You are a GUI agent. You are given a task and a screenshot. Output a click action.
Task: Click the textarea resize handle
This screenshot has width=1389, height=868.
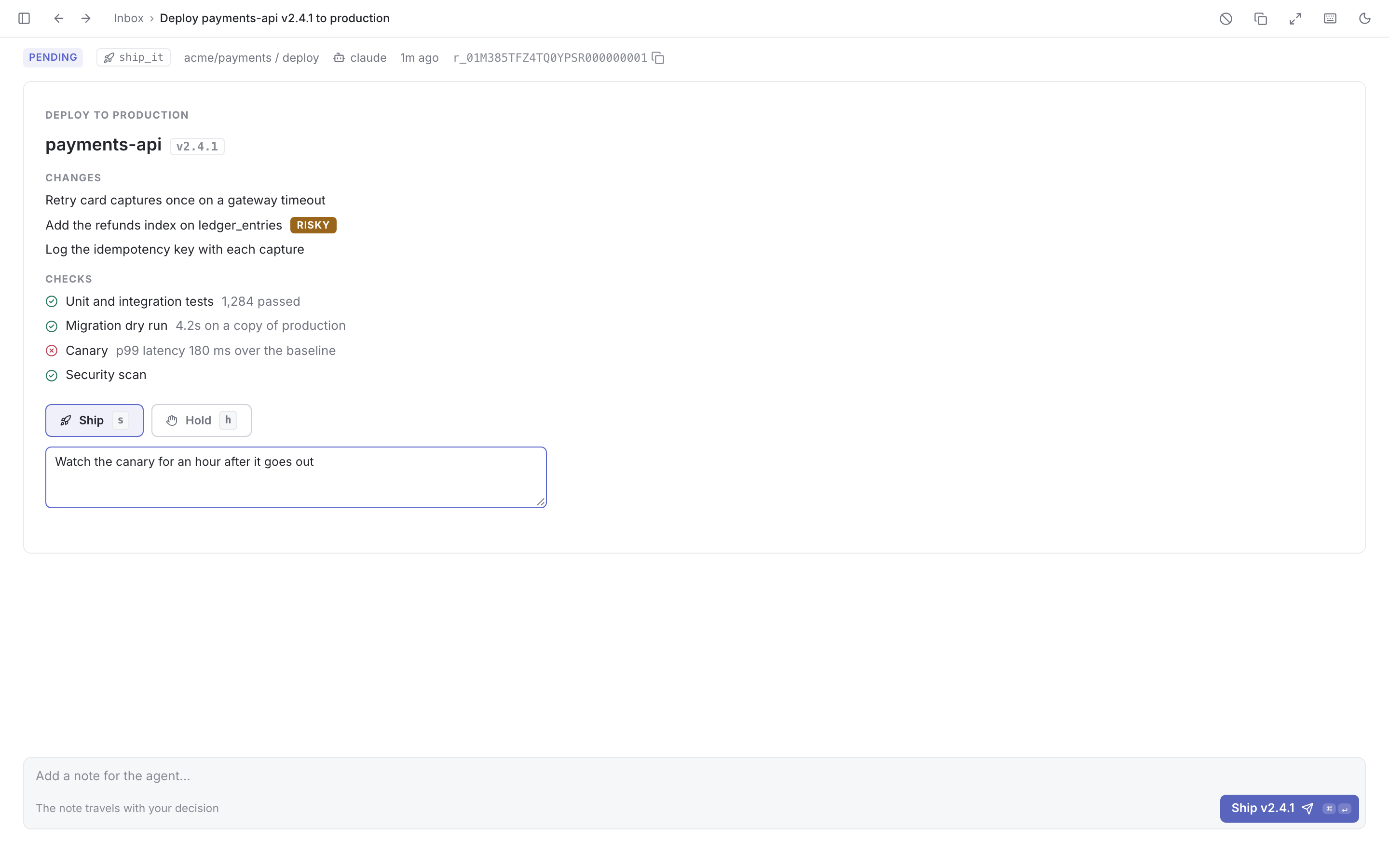click(541, 502)
